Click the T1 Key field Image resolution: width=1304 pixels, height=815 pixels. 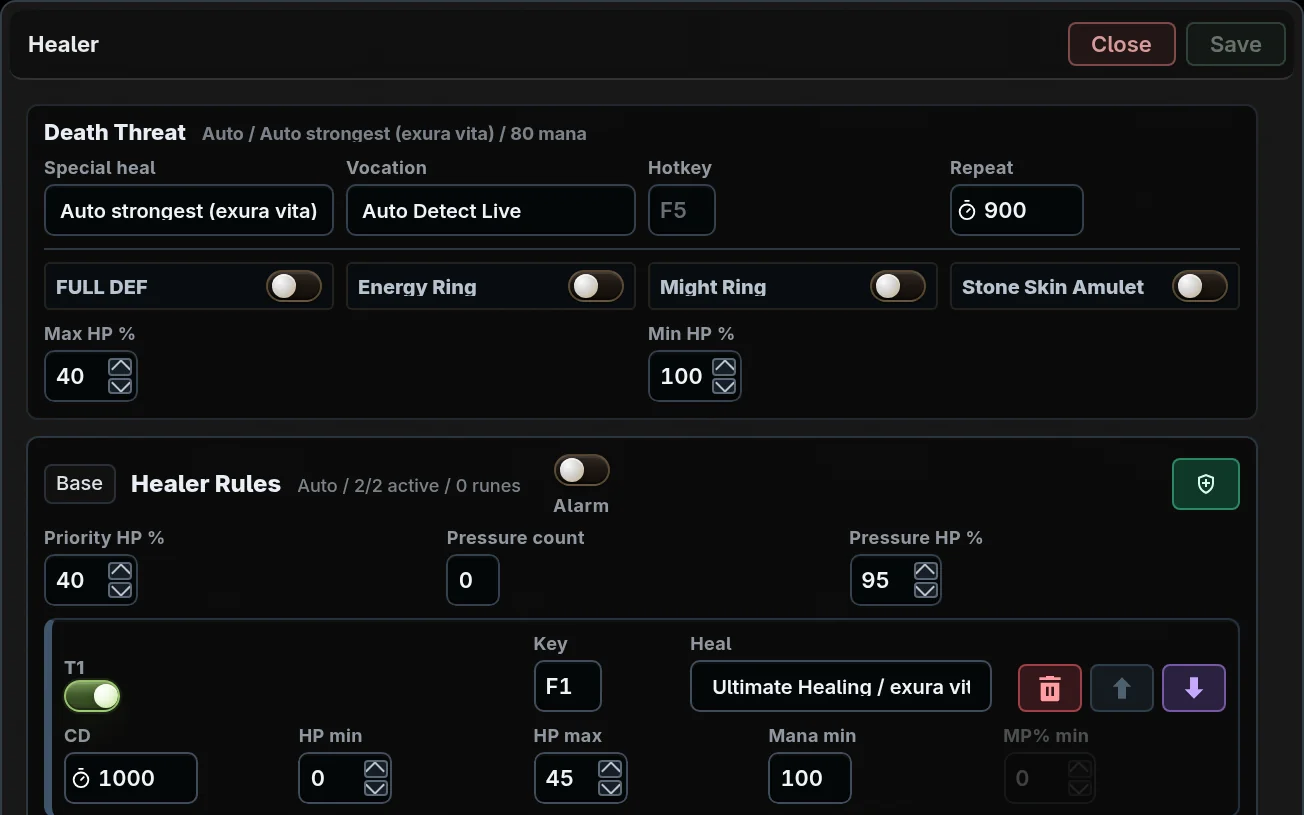pyautogui.click(x=568, y=686)
